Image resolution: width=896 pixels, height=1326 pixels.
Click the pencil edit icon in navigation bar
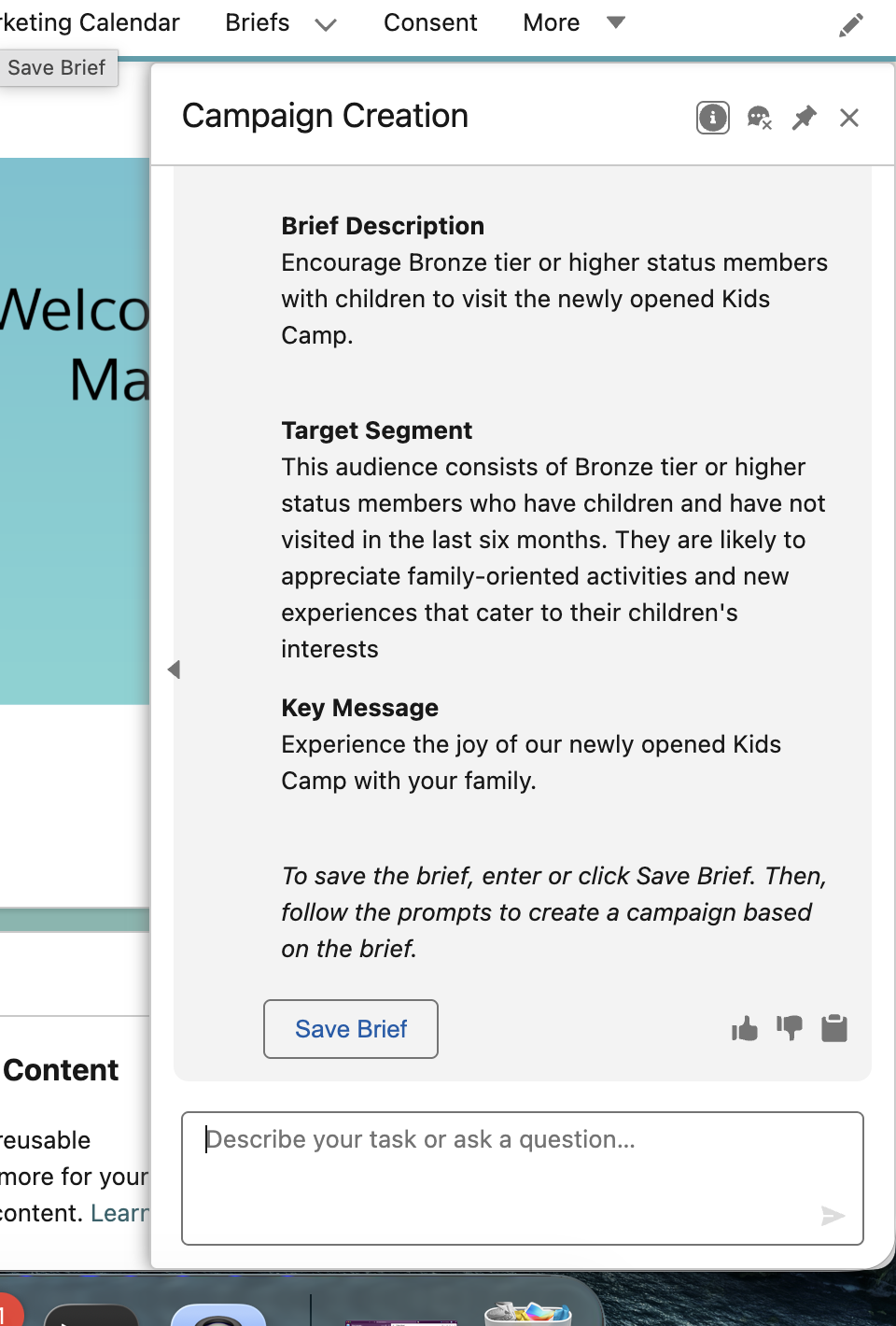[x=851, y=25]
